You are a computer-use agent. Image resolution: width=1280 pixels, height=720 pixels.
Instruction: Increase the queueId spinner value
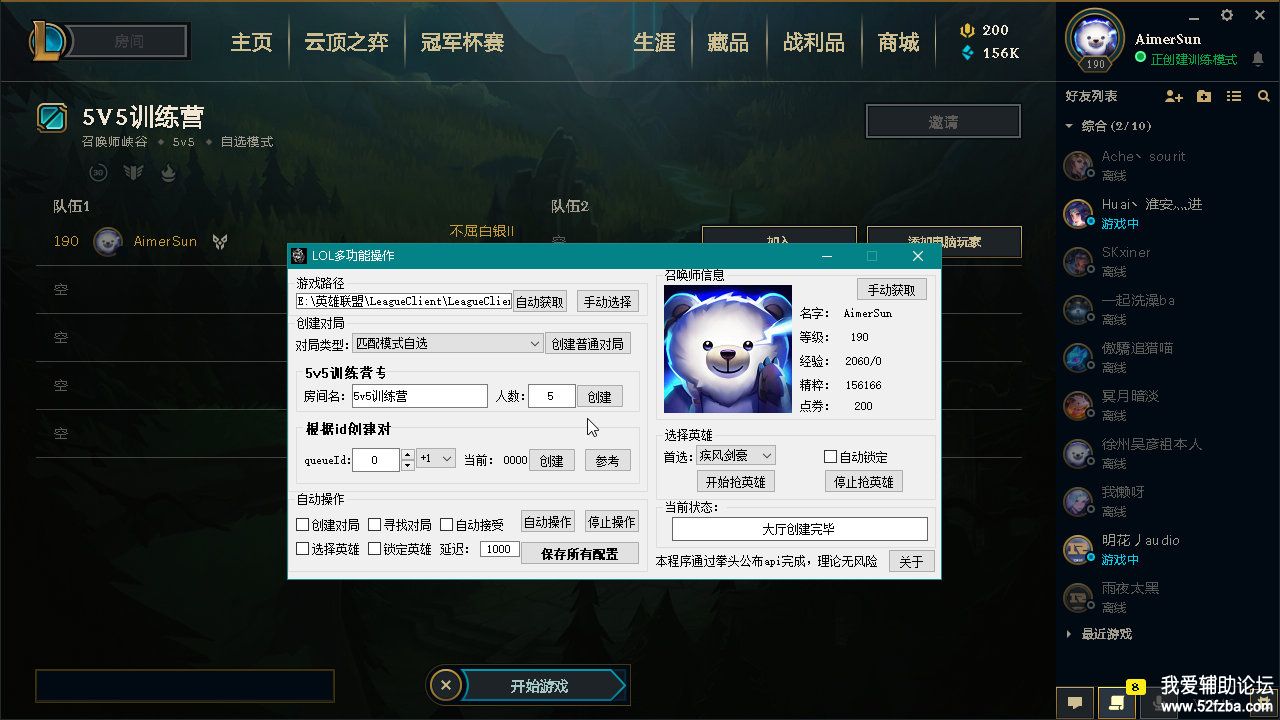click(x=407, y=455)
